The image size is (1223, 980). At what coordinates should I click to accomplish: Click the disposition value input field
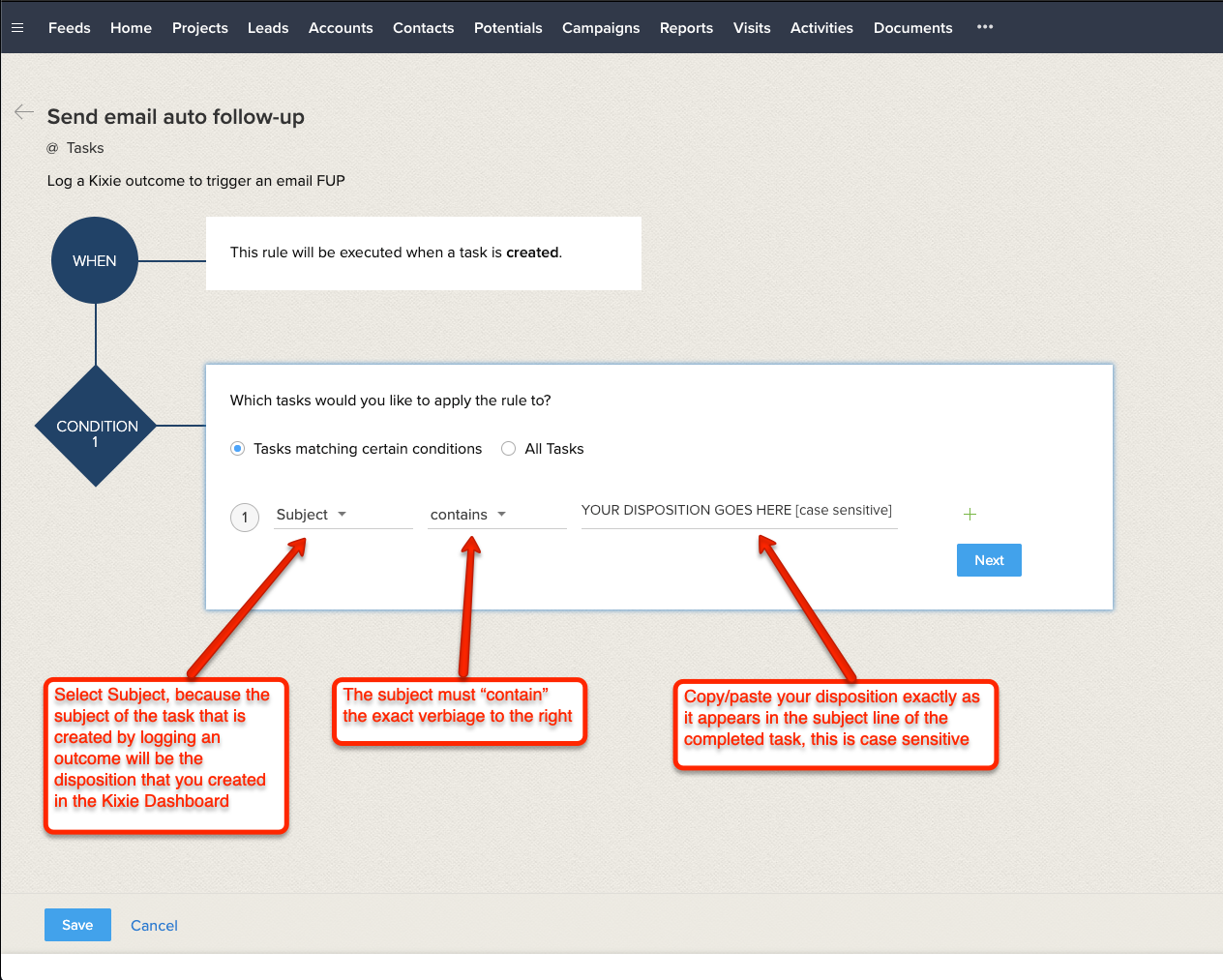coord(739,511)
